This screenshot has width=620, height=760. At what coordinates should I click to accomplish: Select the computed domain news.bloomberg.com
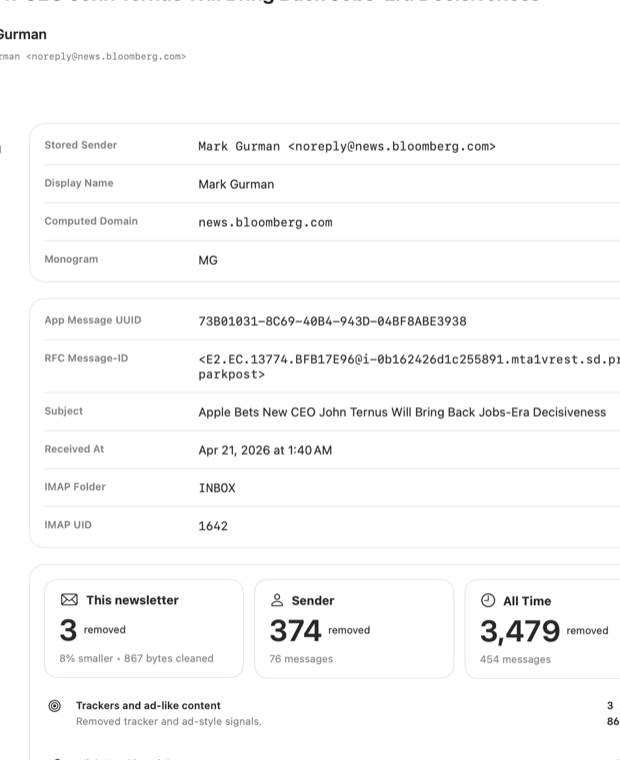(x=265, y=222)
